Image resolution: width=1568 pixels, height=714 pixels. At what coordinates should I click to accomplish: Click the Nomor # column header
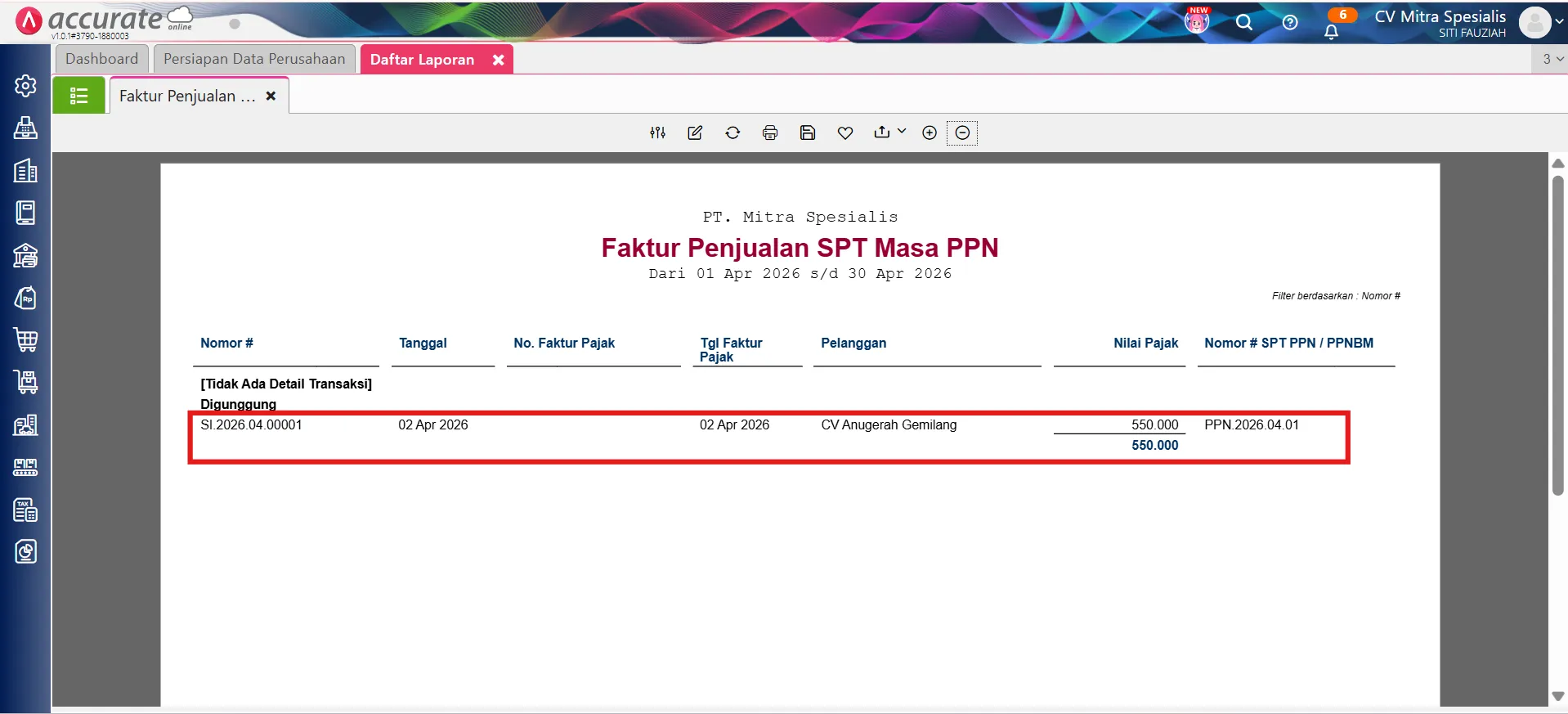coord(226,343)
